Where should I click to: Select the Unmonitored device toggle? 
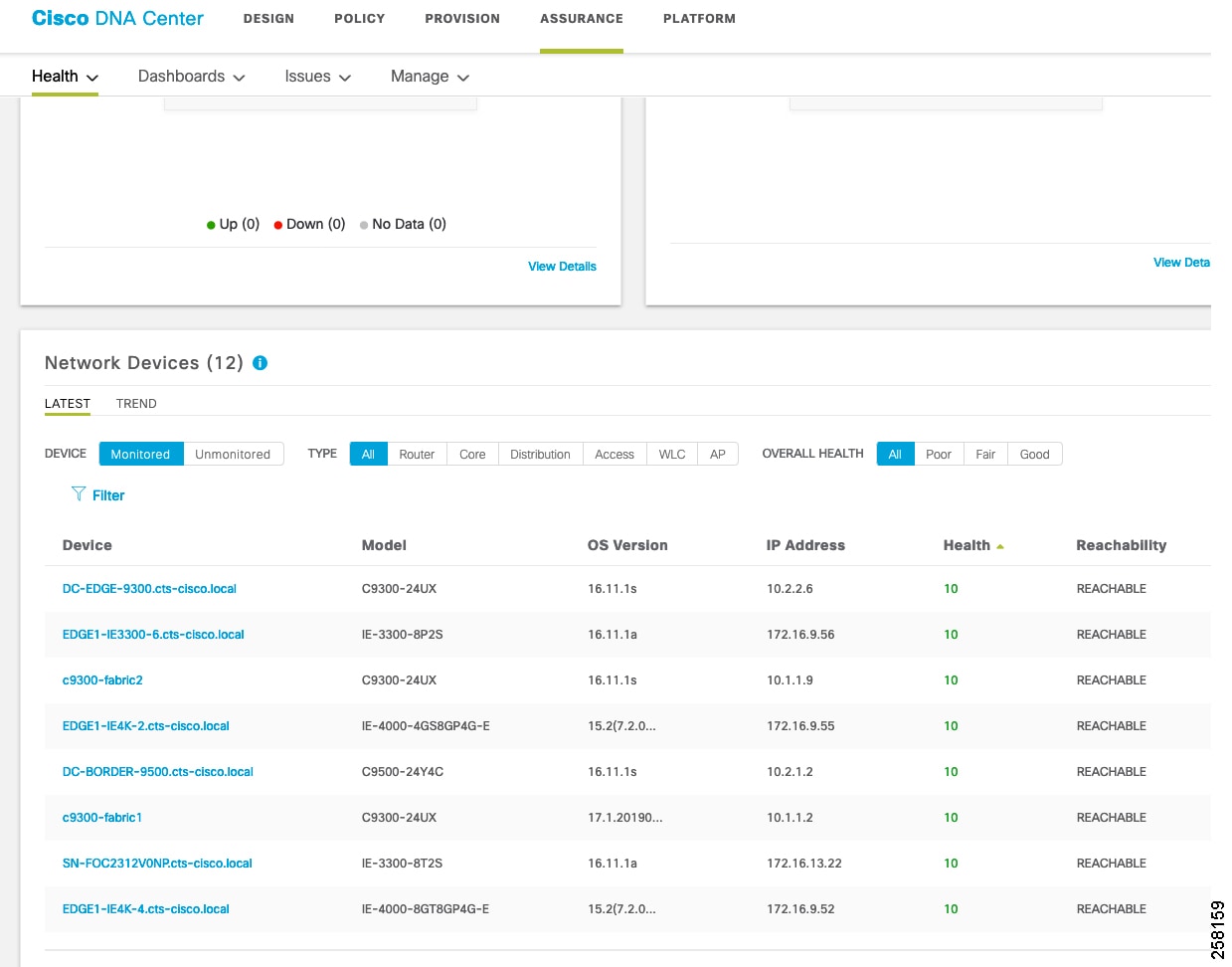click(x=233, y=454)
